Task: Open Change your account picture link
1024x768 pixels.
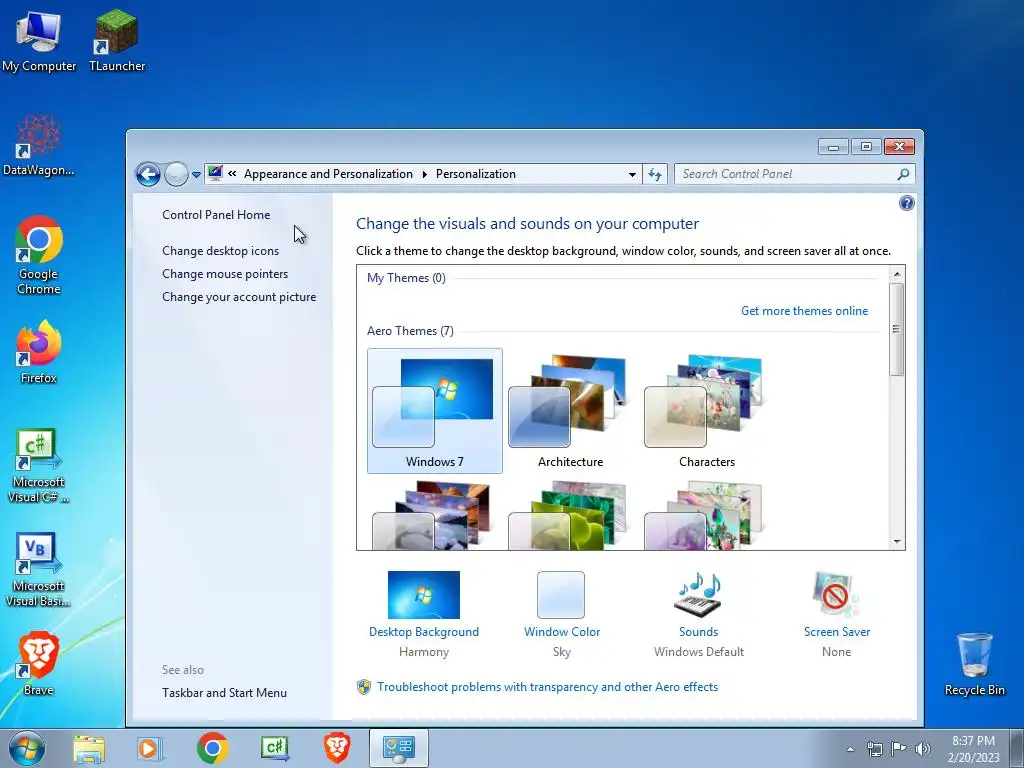Action: pos(239,296)
